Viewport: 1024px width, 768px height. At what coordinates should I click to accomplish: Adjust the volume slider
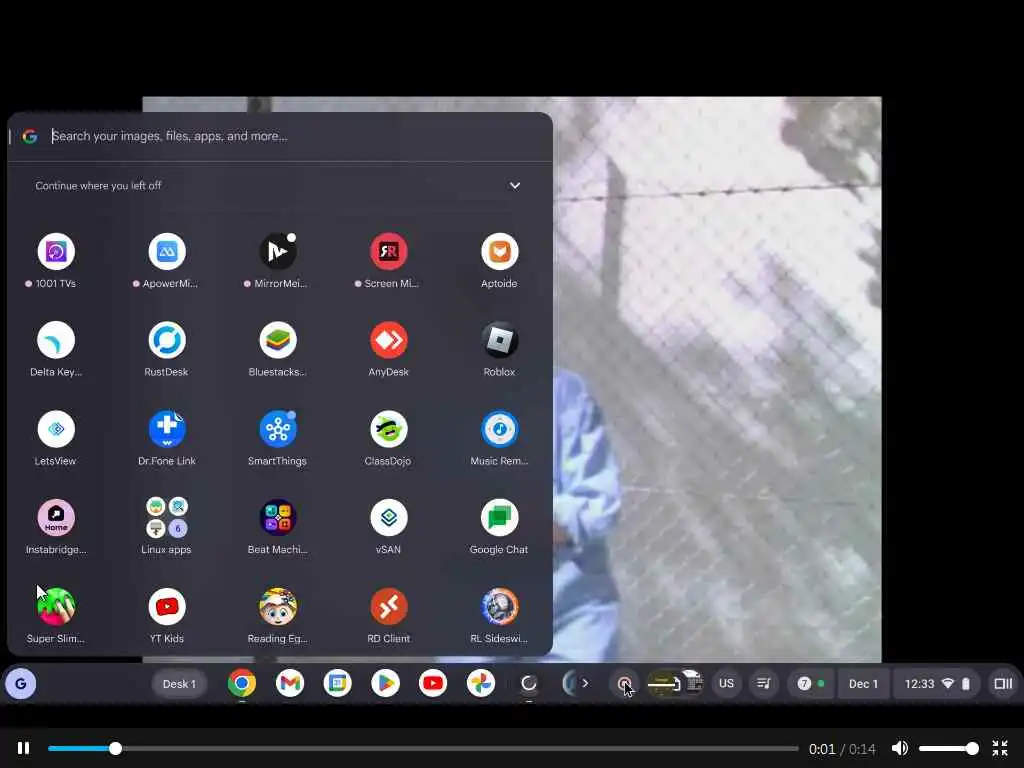(948, 748)
